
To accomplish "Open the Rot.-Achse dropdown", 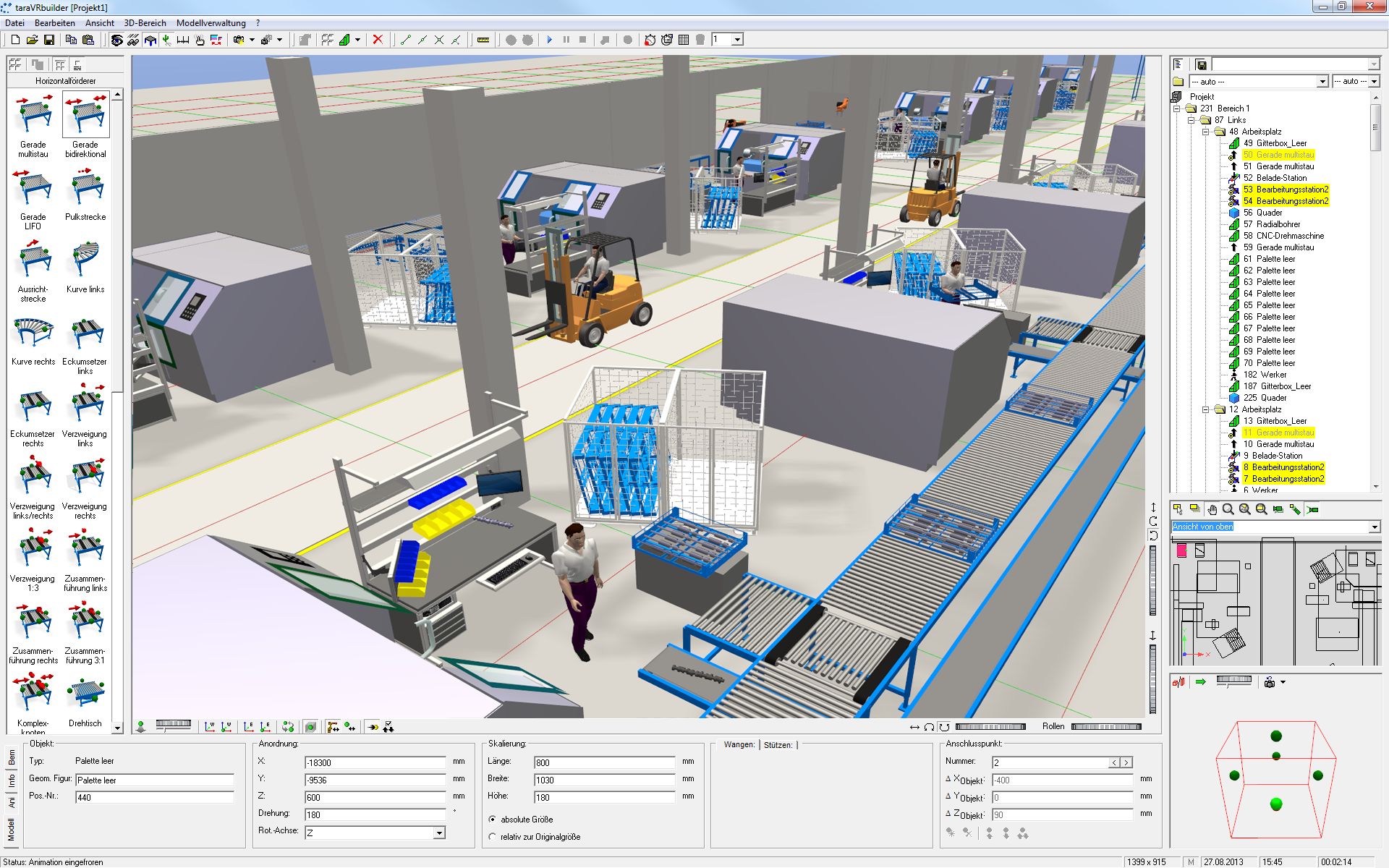I will click(438, 833).
